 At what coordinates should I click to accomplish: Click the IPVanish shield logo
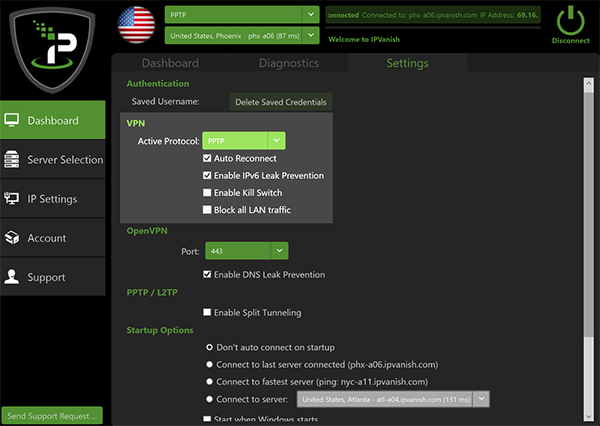52,46
